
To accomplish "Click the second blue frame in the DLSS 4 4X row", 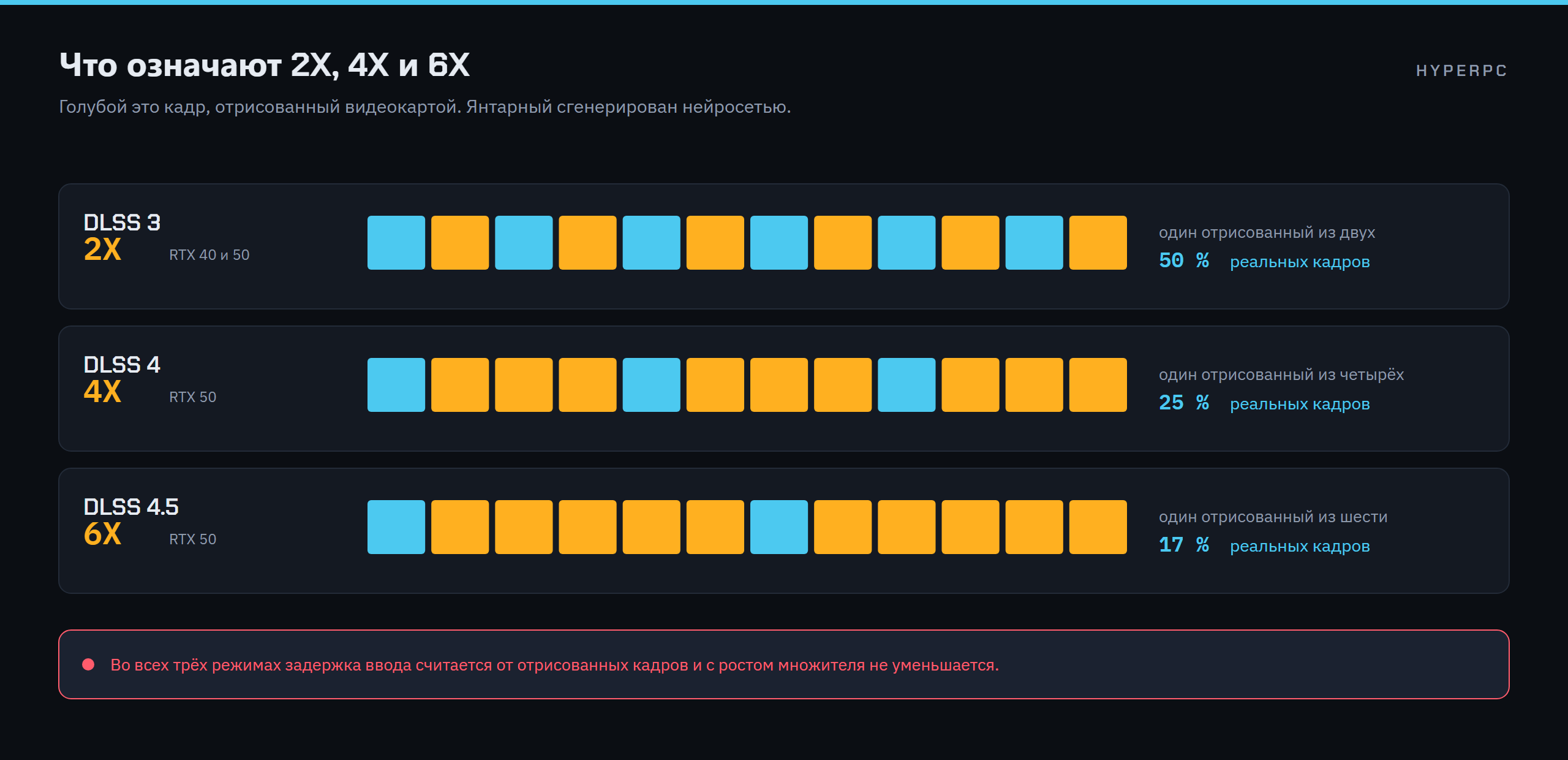I will click(x=652, y=385).
